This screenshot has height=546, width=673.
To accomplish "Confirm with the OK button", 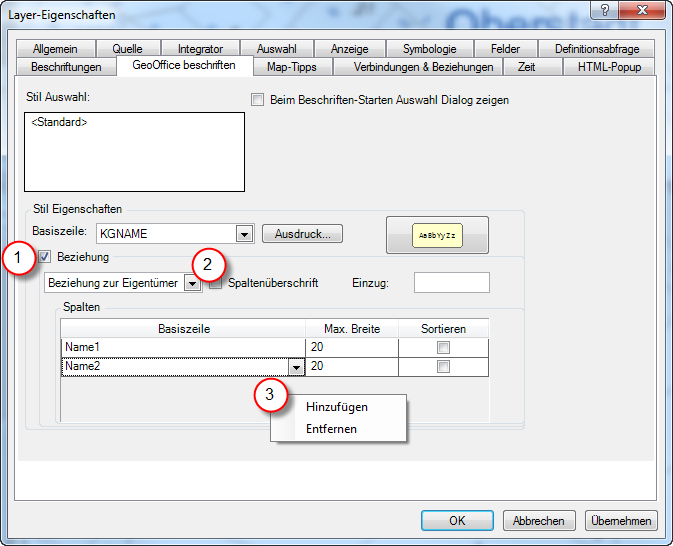I will 457,520.
